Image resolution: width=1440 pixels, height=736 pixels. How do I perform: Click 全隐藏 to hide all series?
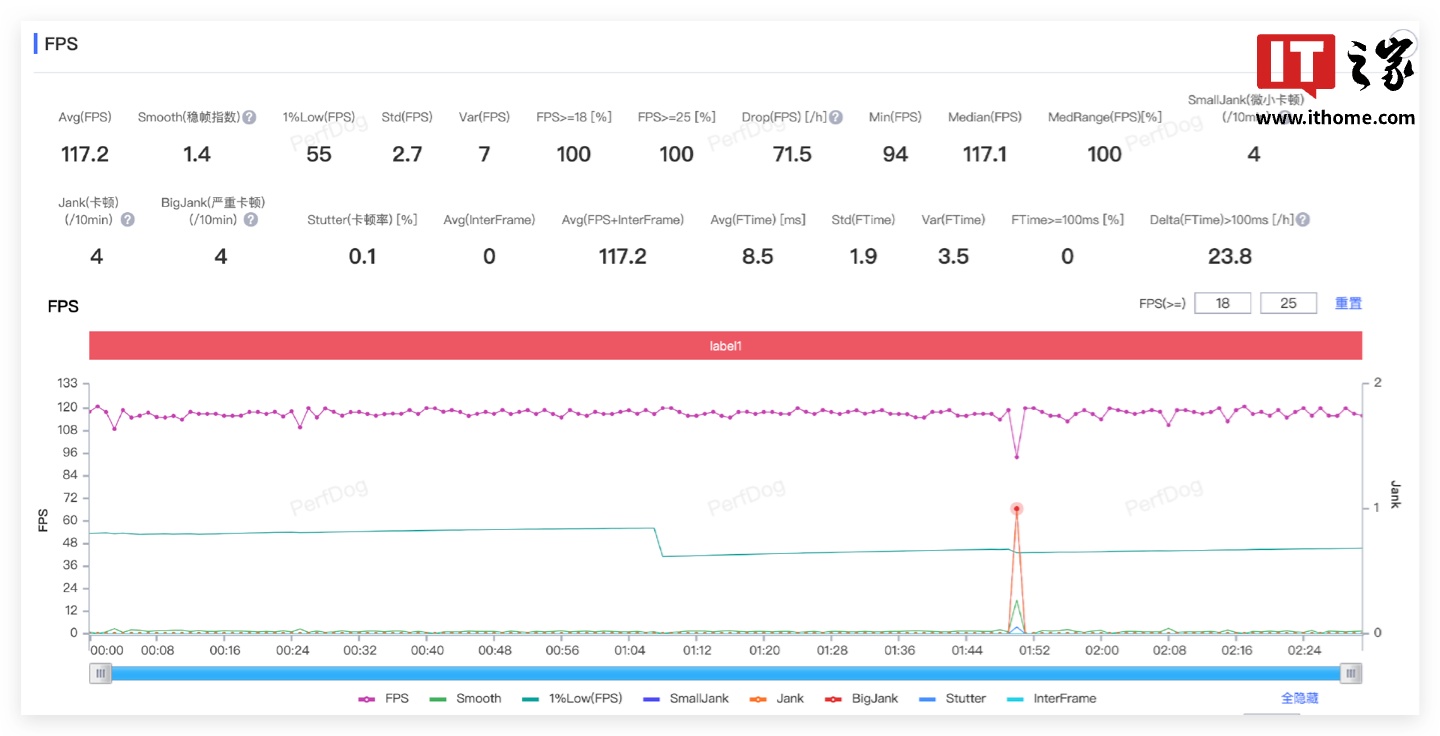coord(1299,698)
